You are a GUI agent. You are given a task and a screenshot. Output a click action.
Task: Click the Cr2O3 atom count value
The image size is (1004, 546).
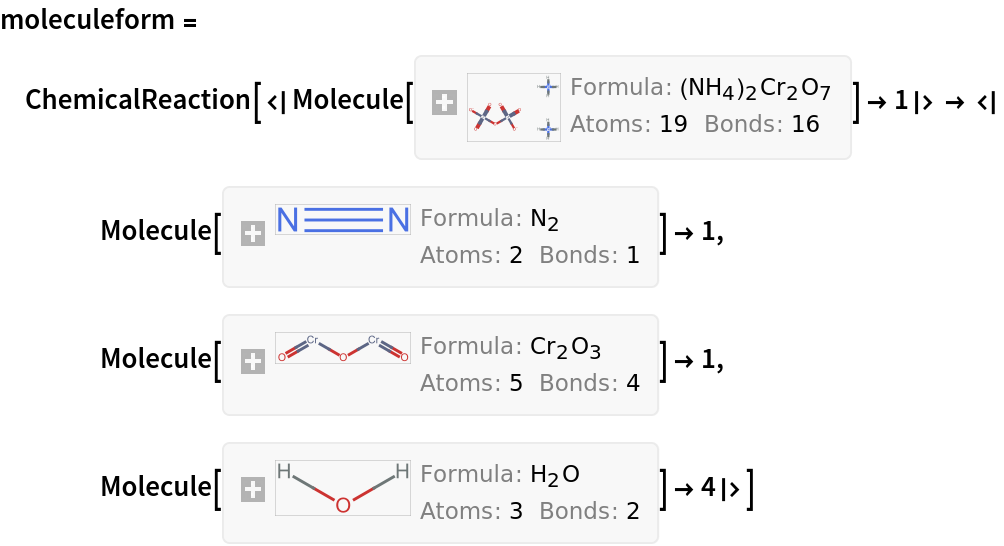516,384
